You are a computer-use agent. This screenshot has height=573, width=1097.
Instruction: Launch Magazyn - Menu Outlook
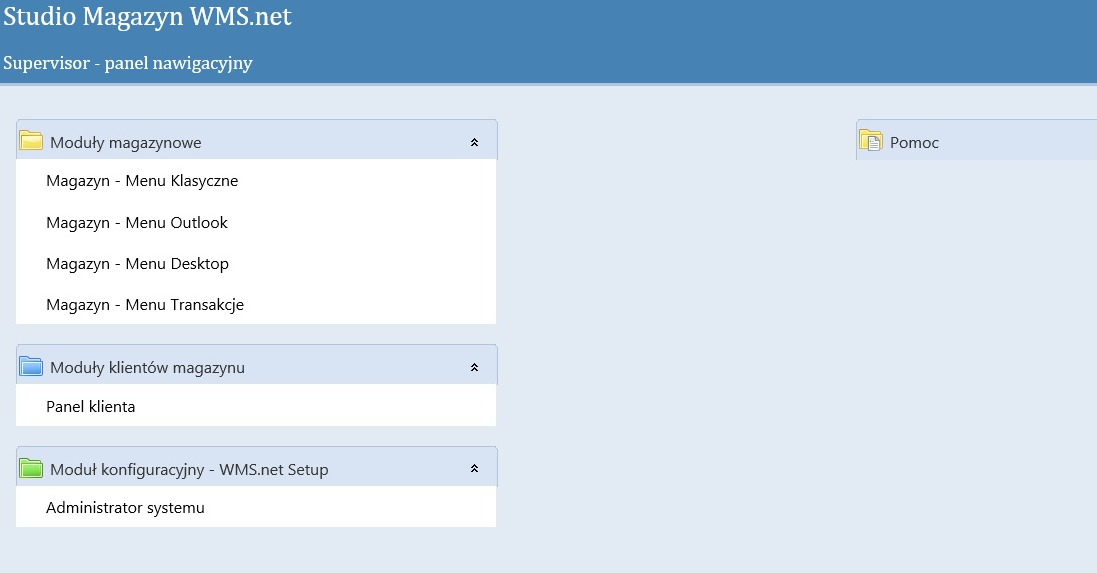[x=137, y=222]
